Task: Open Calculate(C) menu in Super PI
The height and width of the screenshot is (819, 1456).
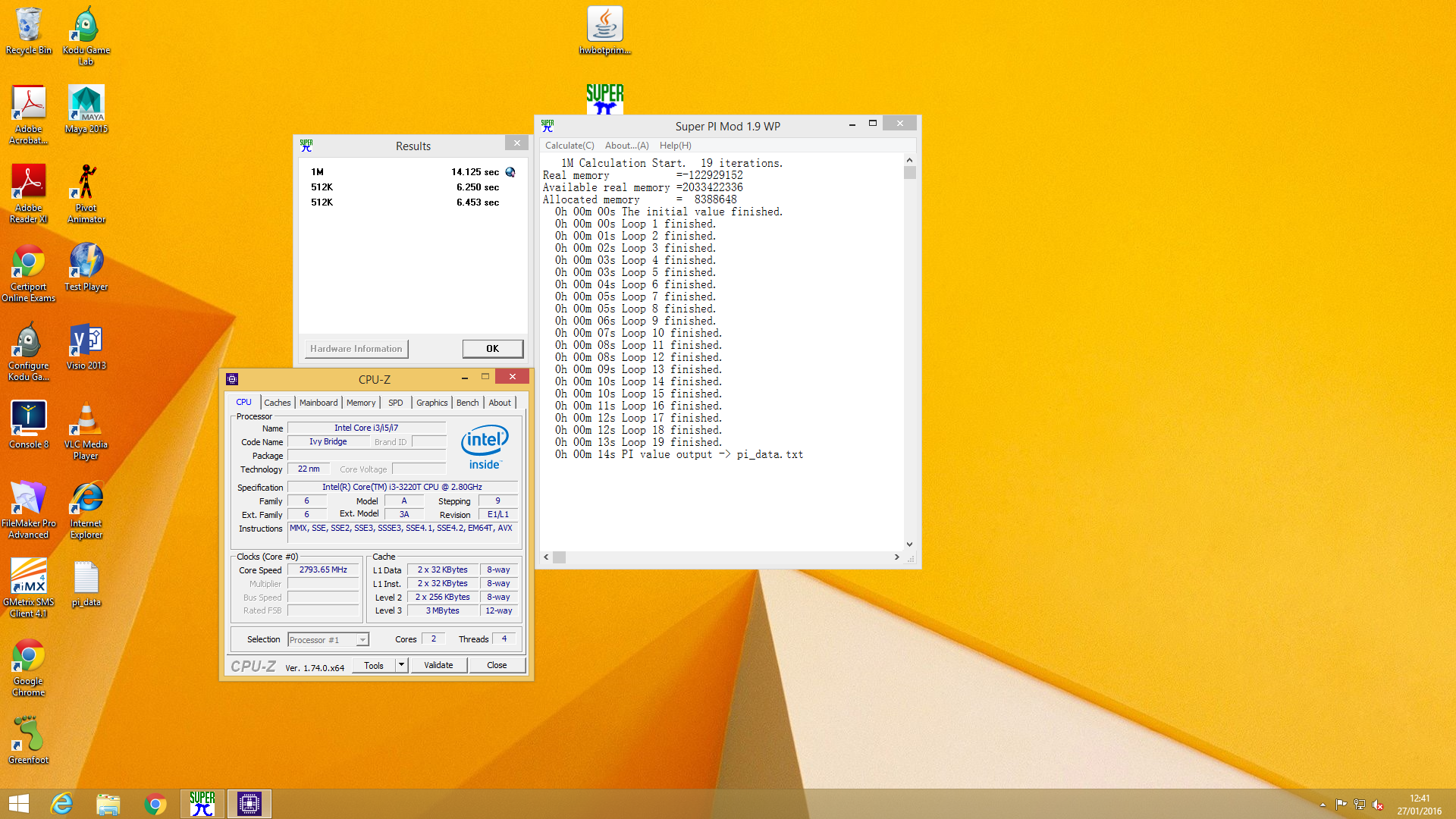Action: [x=570, y=146]
